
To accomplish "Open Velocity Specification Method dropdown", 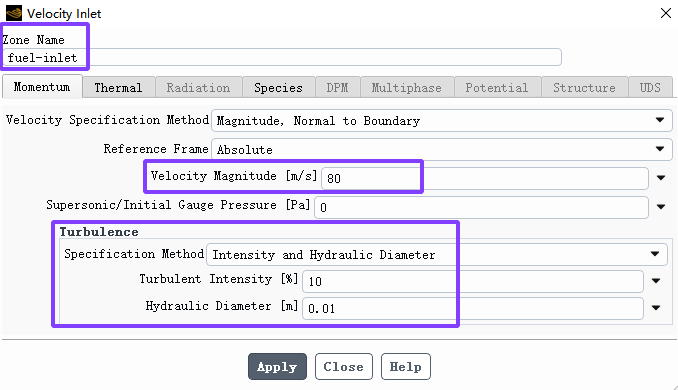I will [441, 120].
